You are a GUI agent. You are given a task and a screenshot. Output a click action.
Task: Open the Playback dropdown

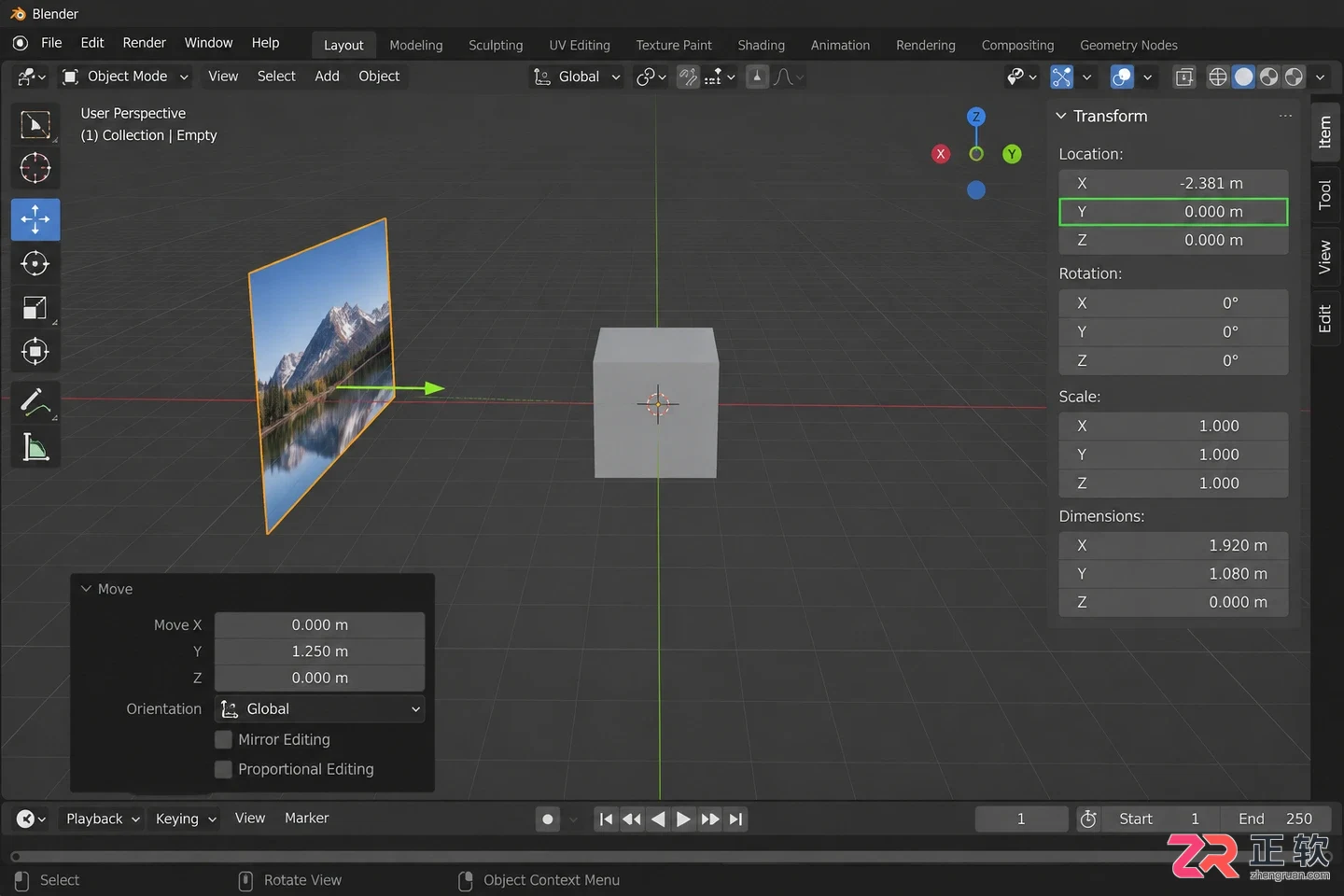[x=102, y=819]
